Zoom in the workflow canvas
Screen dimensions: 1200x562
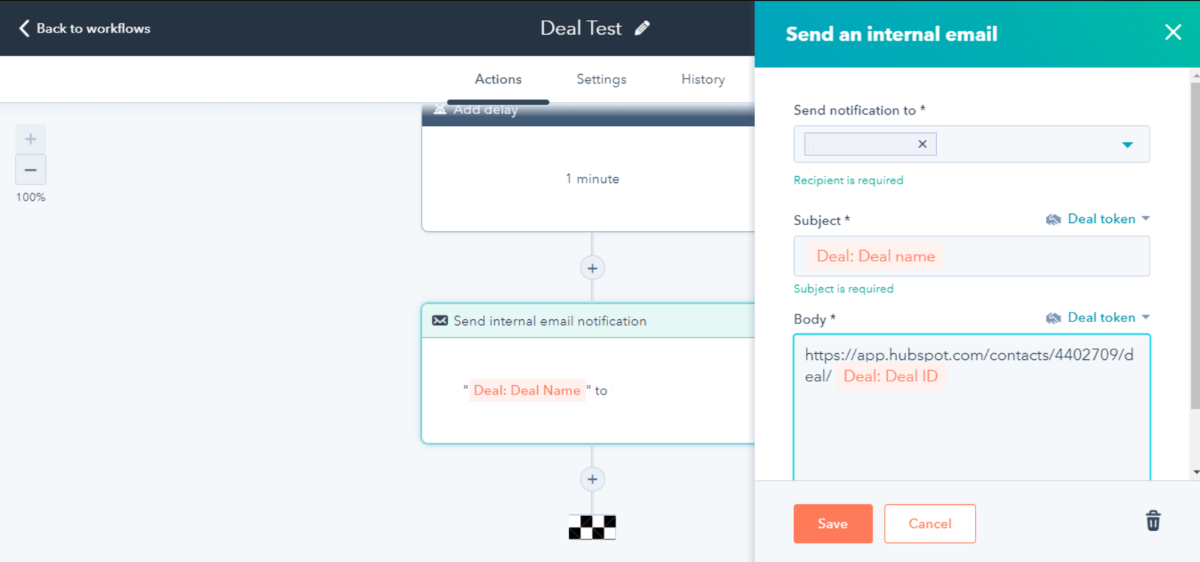click(x=30, y=139)
